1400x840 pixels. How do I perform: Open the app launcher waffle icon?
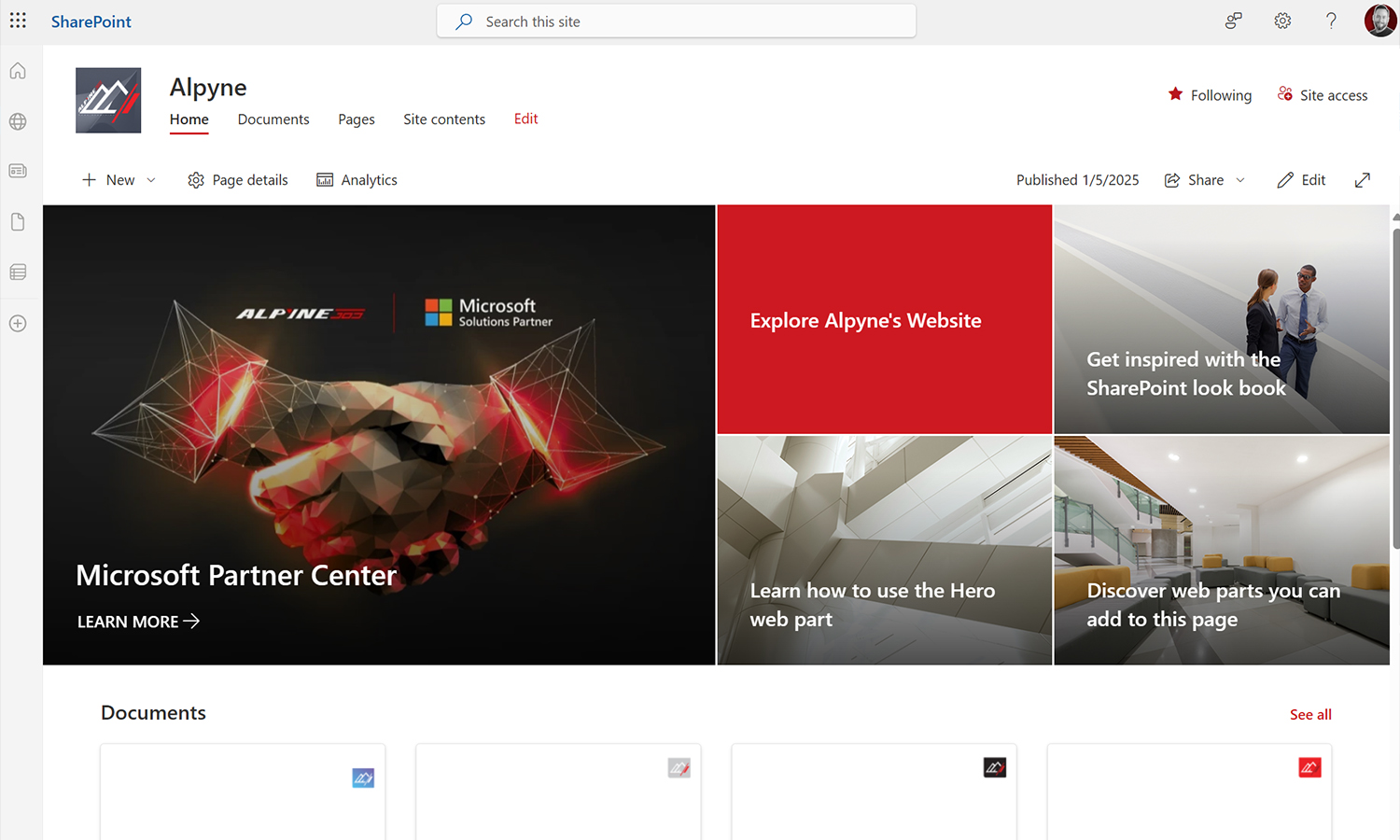18,21
